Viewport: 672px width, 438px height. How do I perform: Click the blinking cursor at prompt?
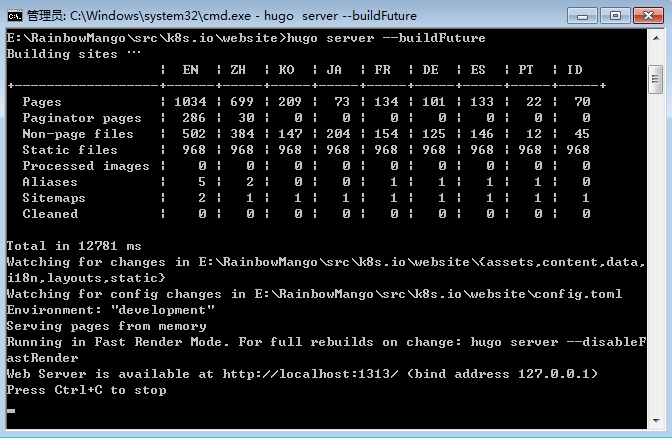pyautogui.click(x=11, y=411)
